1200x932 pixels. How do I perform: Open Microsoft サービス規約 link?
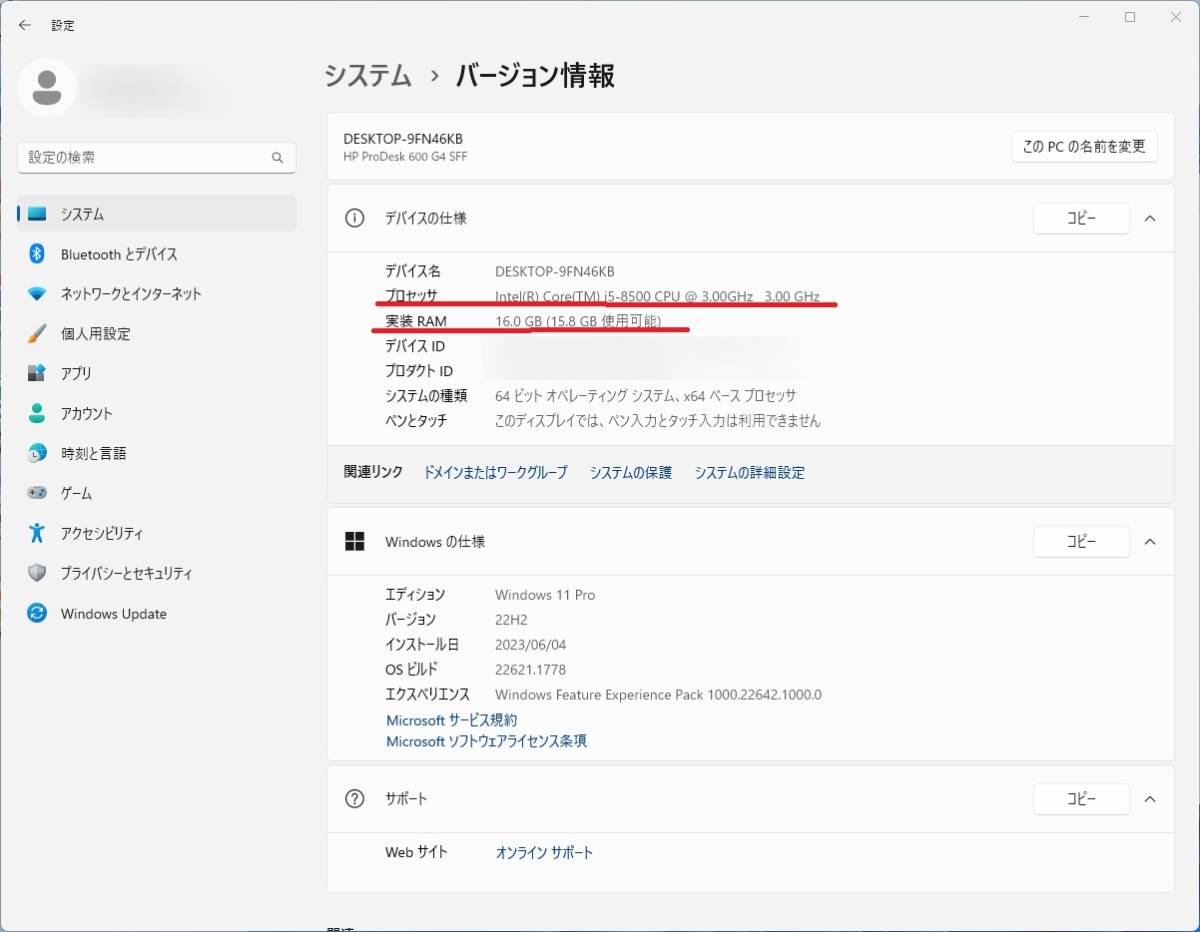(451, 720)
